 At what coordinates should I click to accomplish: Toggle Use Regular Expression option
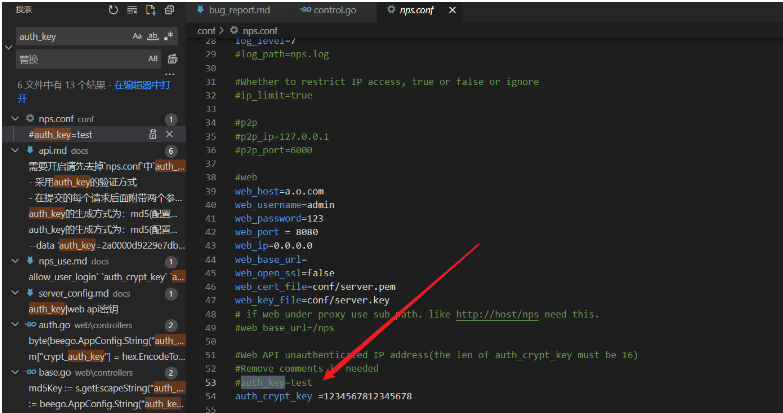169,36
